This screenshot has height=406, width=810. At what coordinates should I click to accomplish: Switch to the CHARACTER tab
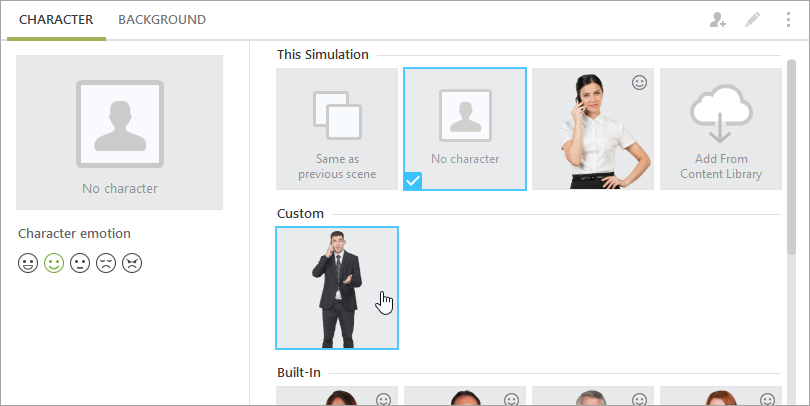coord(56,20)
